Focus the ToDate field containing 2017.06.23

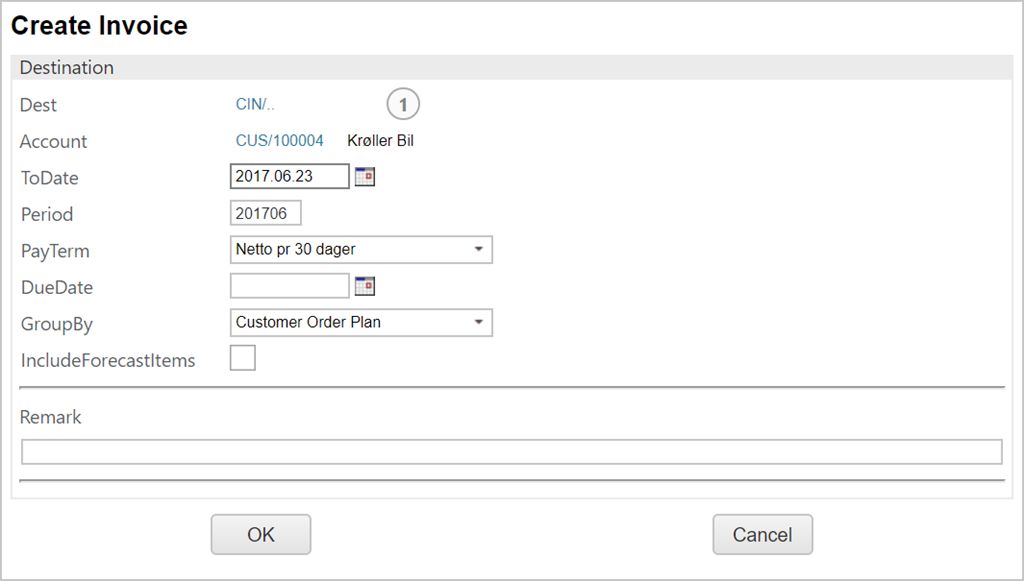pyautogui.click(x=289, y=177)
